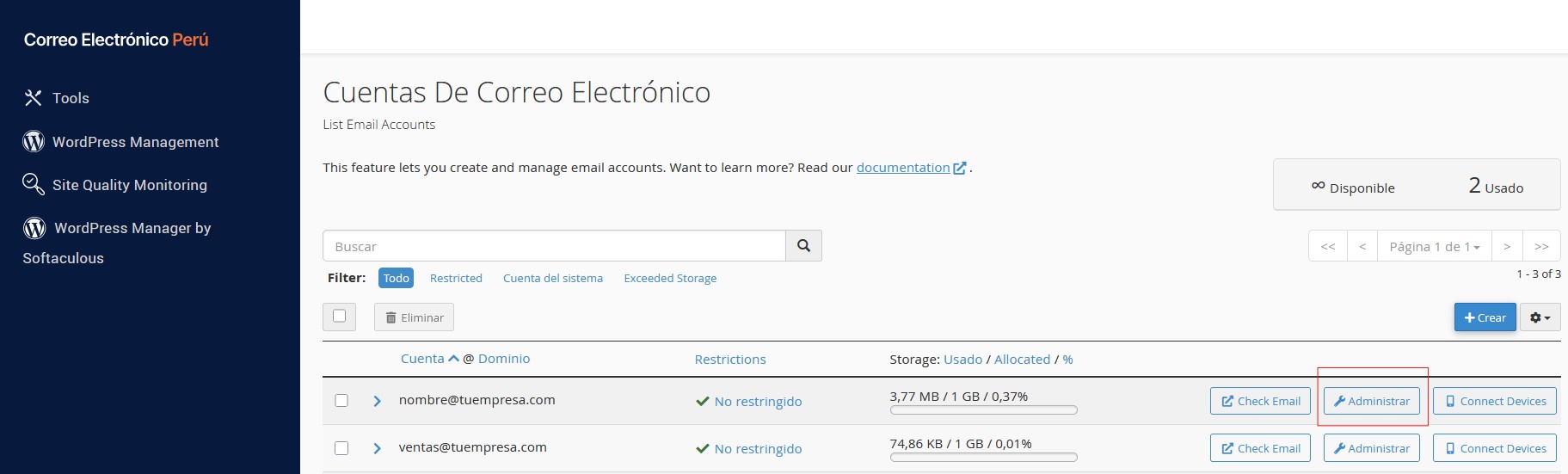Click the magnifying glass search button

tap(803, 246)
